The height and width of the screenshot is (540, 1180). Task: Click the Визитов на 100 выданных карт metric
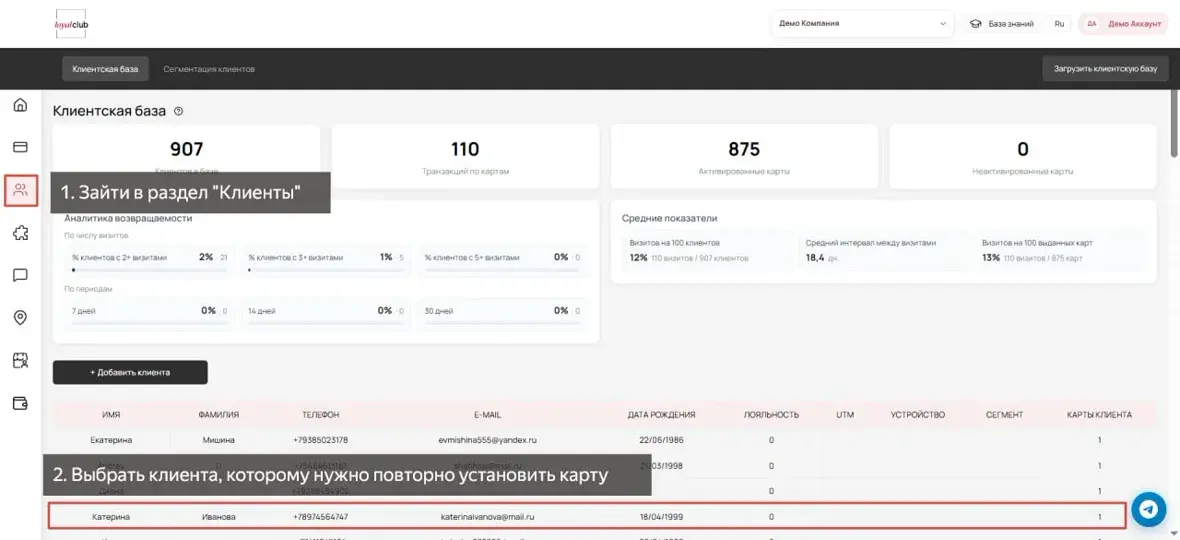(x=1062, y=250)
